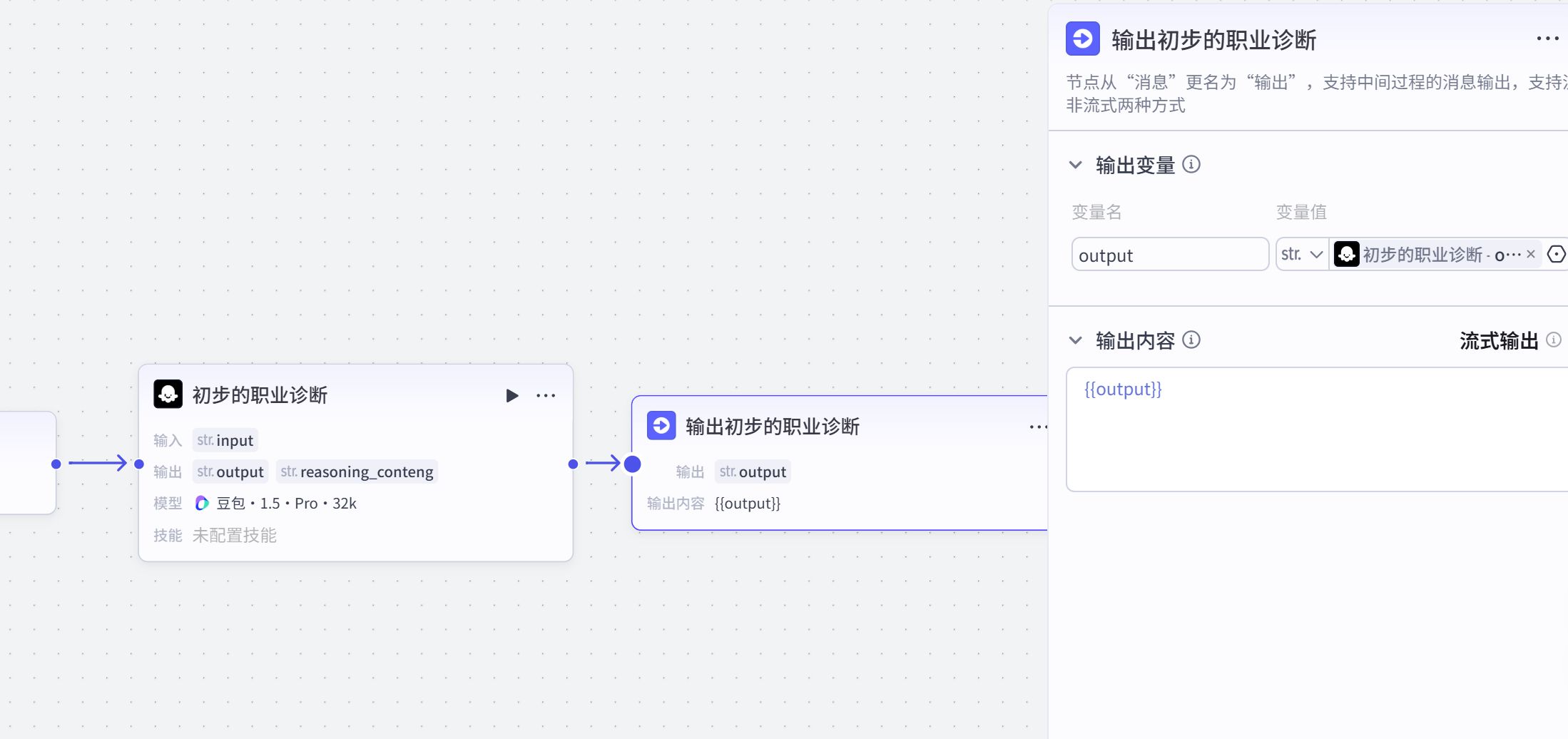1568x739 pixels.
Task: Click the info icon beside 输出内容
Action: pos(1191,340)
